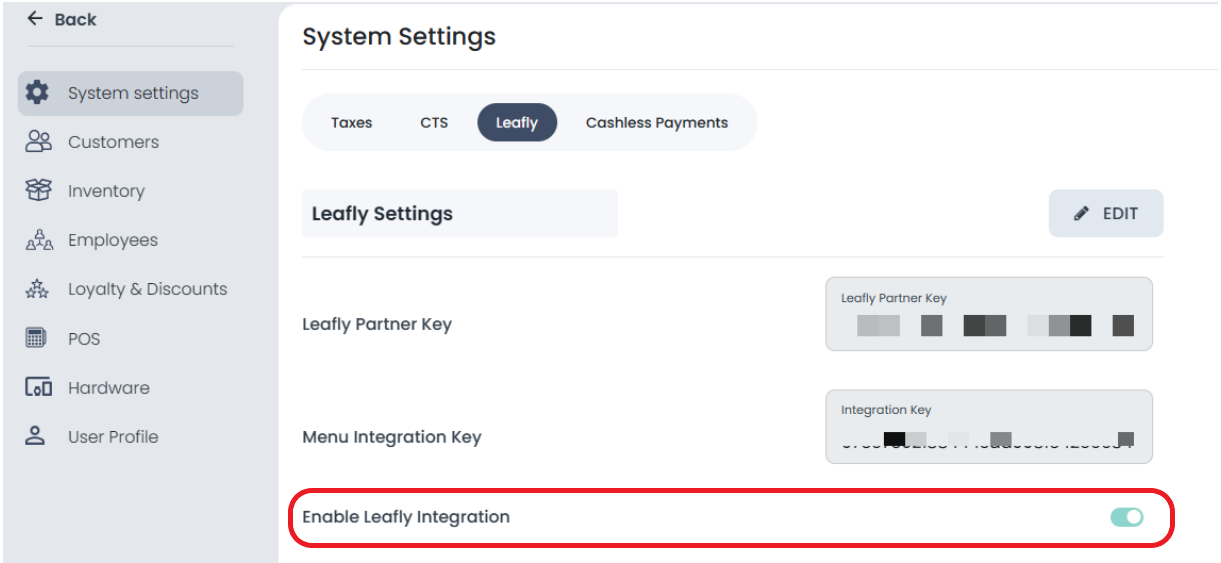Click the System Settings page title
The width and height of the screenshot is (1221, 563).
click(x=399, y=37)
